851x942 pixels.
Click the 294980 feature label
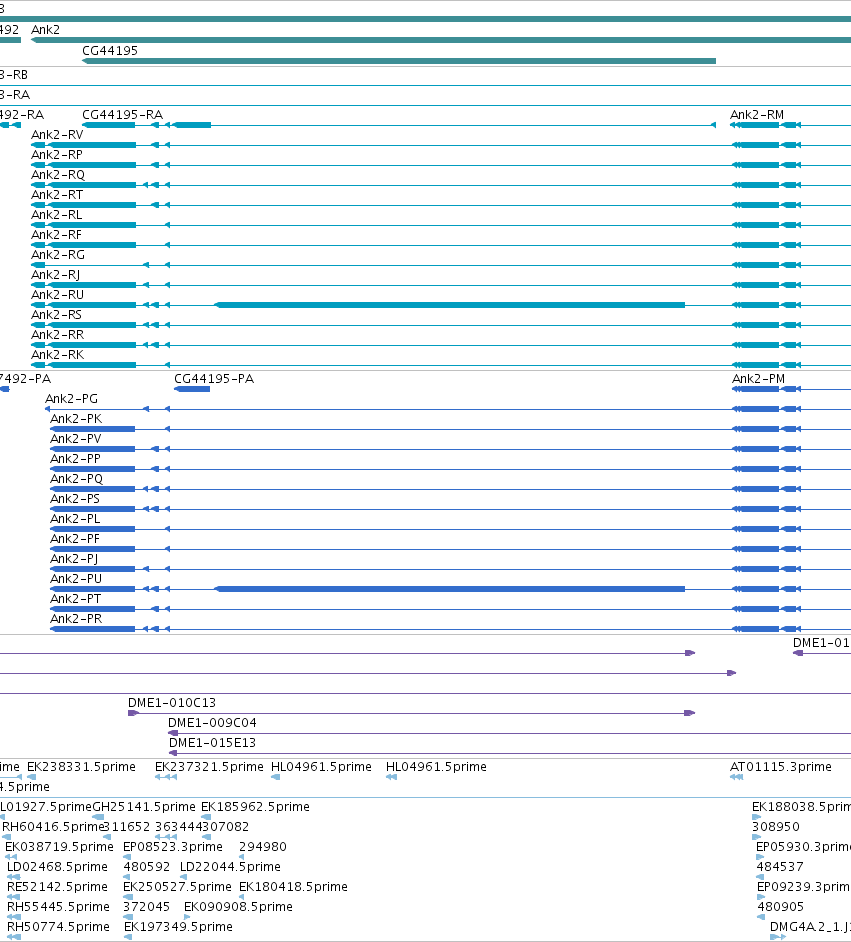(262, 846)
